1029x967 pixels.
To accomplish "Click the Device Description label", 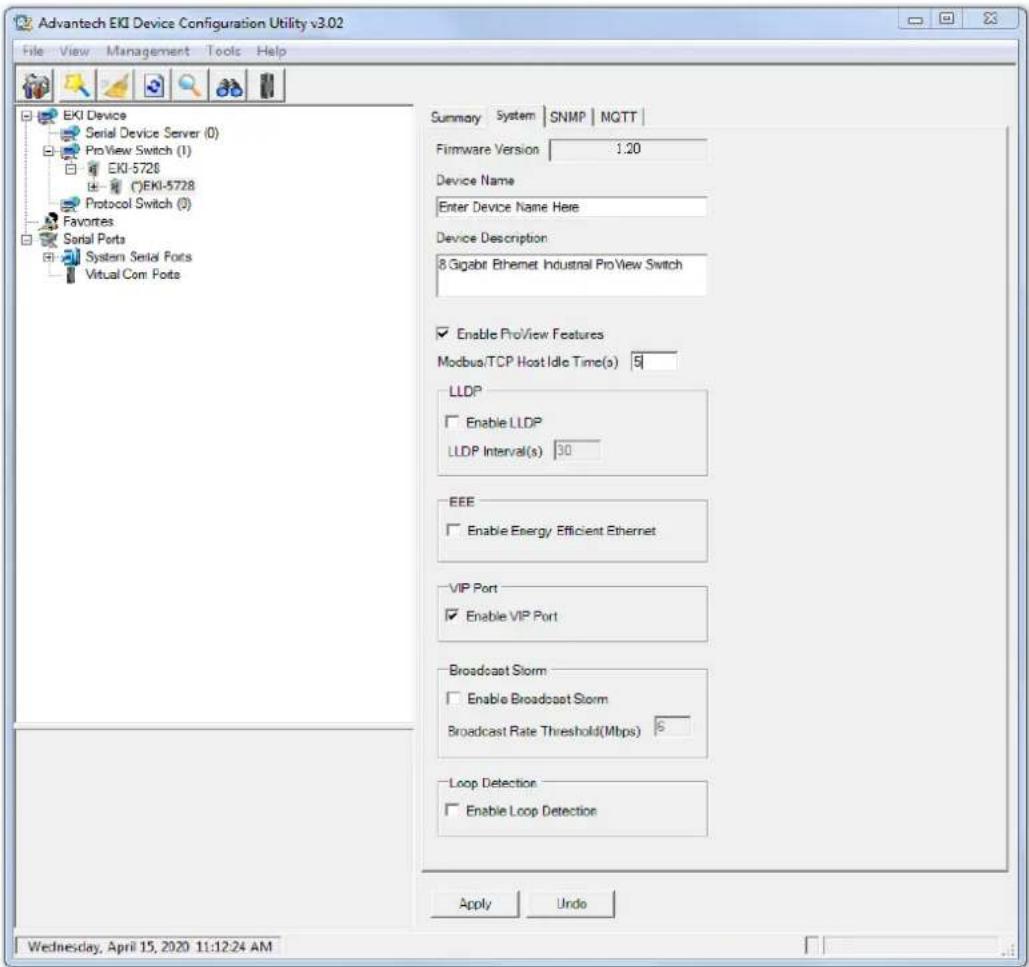I will tap(492, 238).
